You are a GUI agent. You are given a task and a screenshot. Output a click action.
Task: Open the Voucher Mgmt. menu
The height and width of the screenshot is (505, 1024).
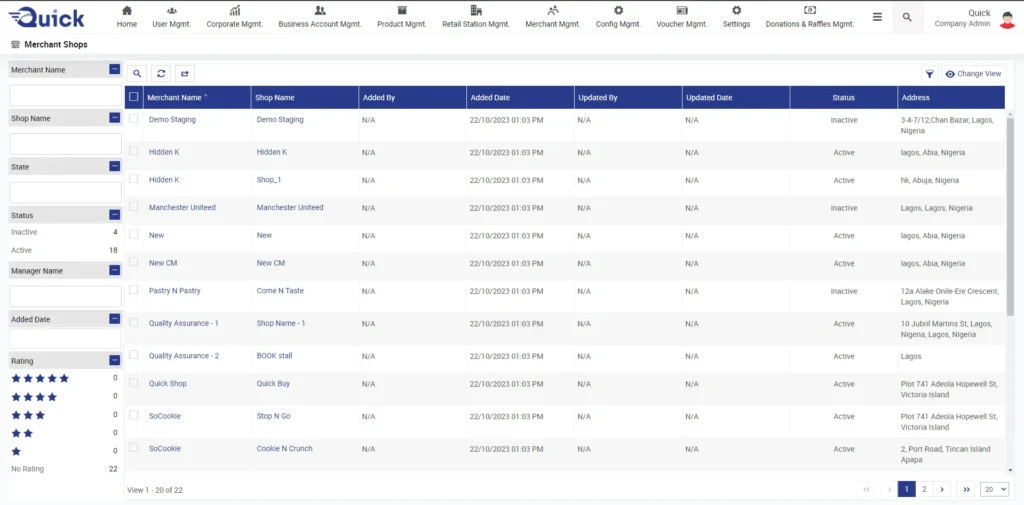(681, 17)
